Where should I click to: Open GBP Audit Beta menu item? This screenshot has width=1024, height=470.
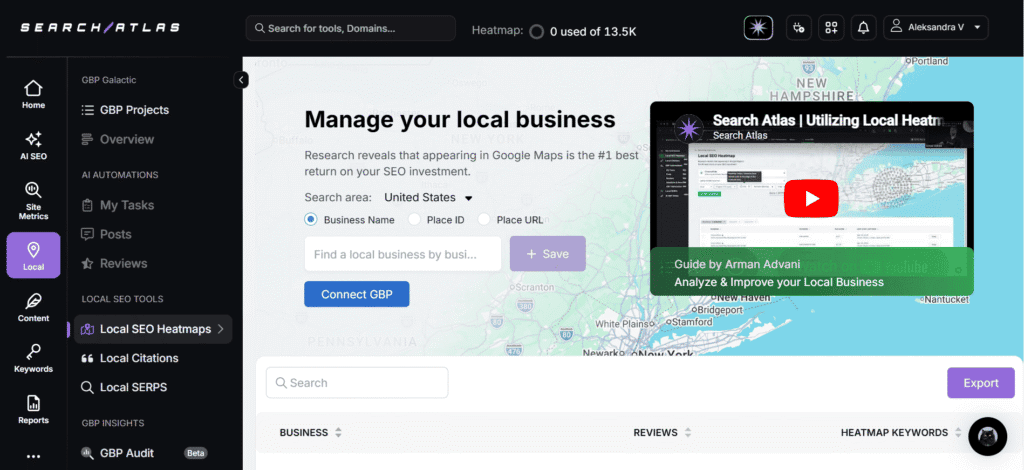144,452
